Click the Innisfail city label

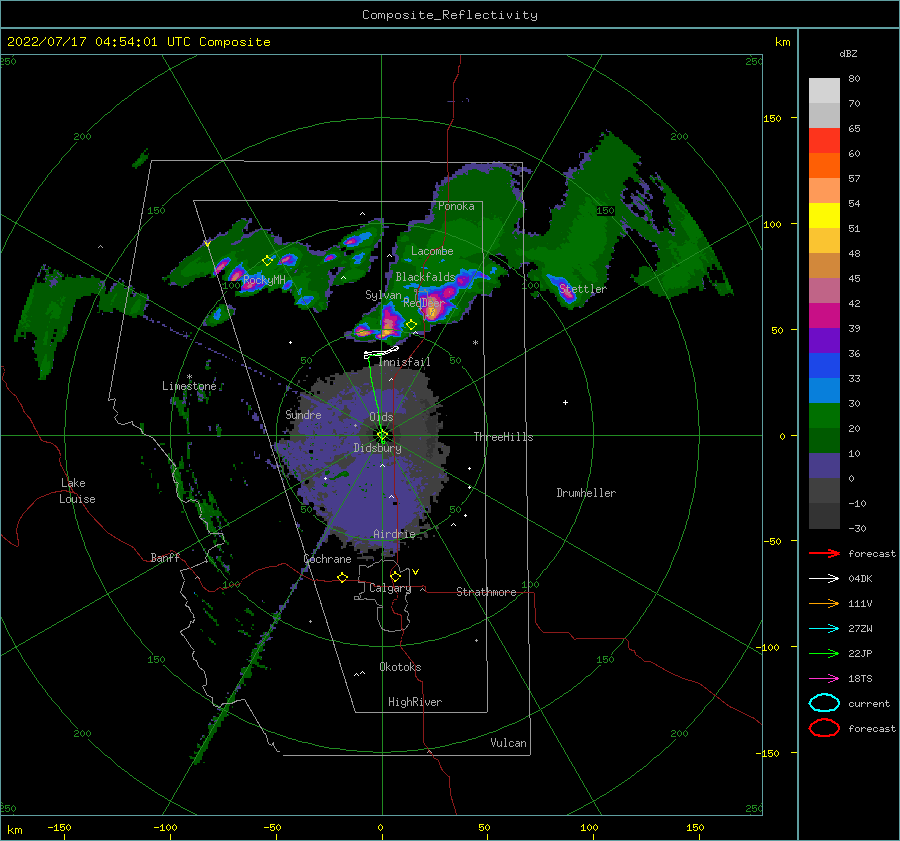coord(404,362)
